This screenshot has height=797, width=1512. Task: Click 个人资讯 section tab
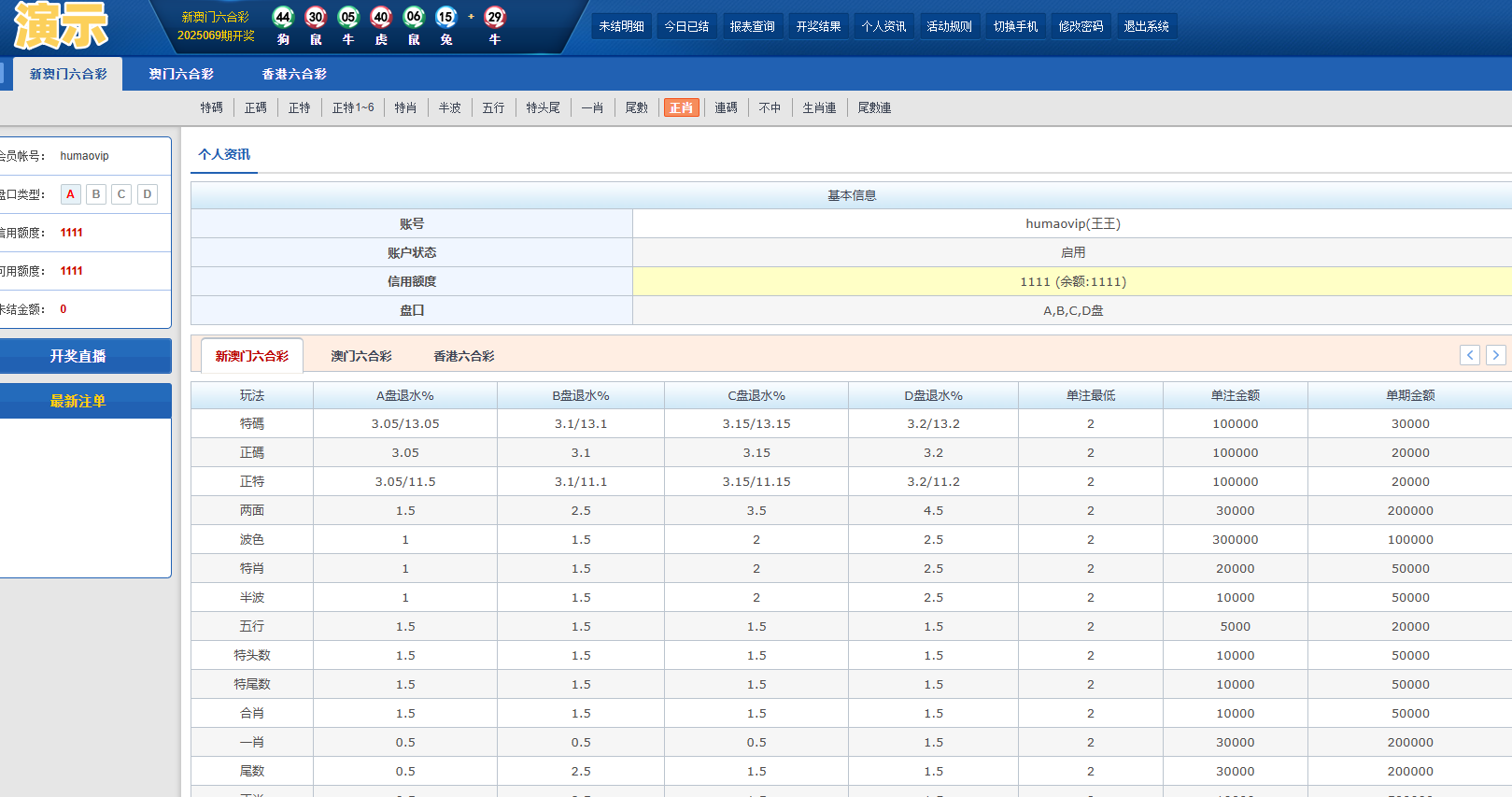tap(224, 155)
